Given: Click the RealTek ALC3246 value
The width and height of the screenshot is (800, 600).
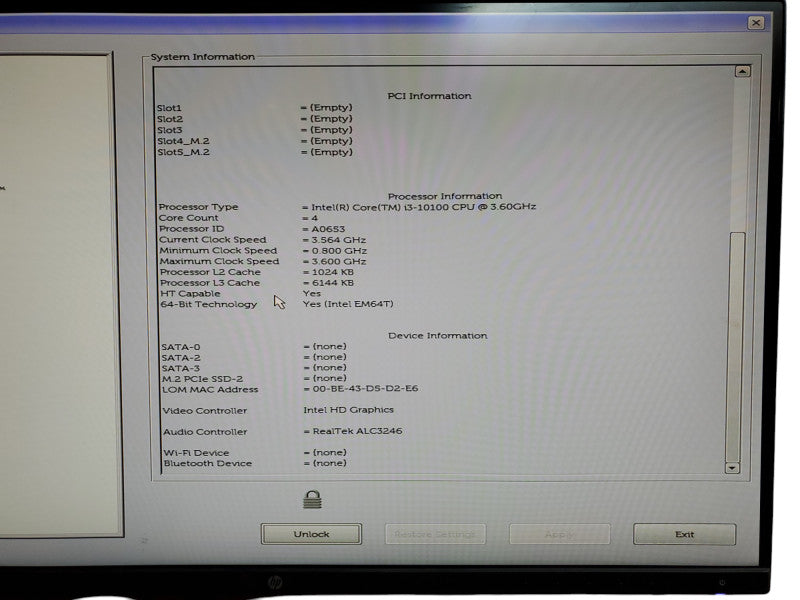Looking at the screenshot, I should tap(357, 431).
